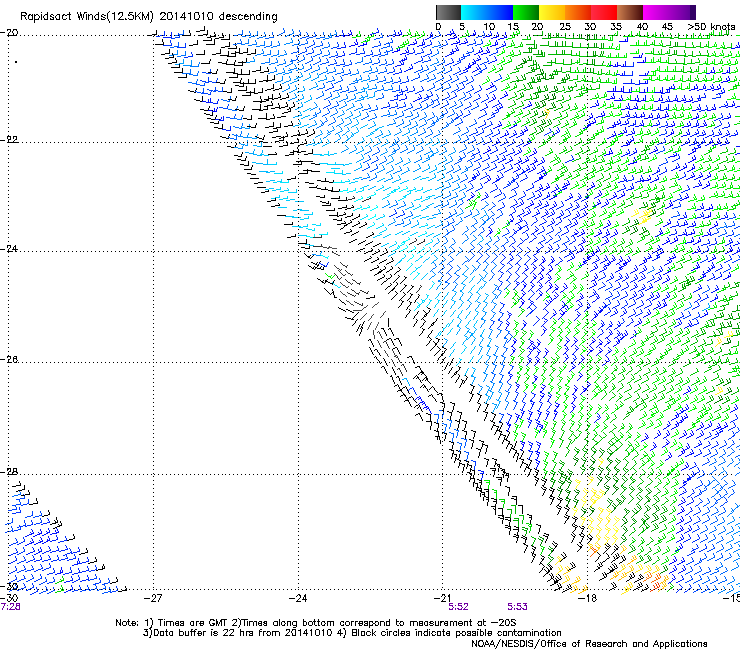Screen dimensions: 740x650
Task: Click the '5:52' swath time label
Action: (458, 607)
